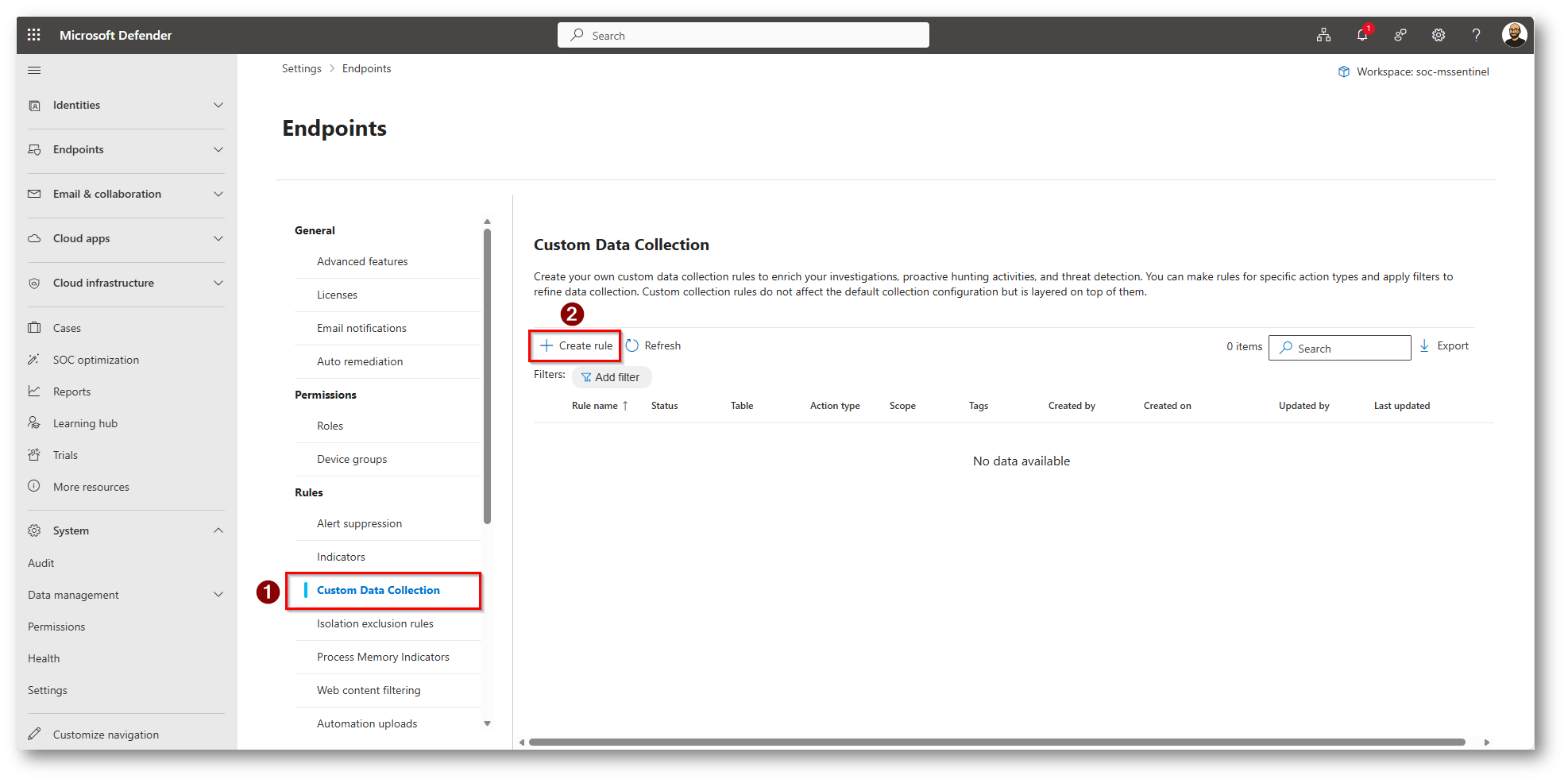Open the app launcher waffle icon

tap(33, 35)
